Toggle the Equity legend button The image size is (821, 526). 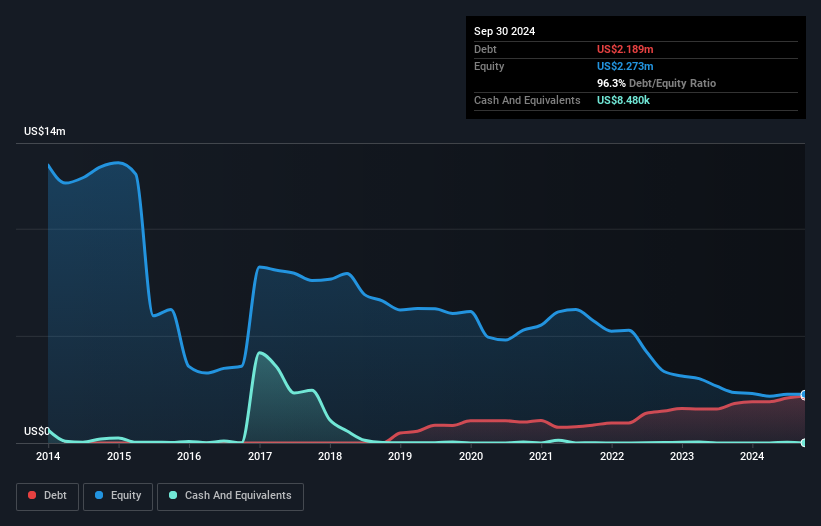click(118, 496)
